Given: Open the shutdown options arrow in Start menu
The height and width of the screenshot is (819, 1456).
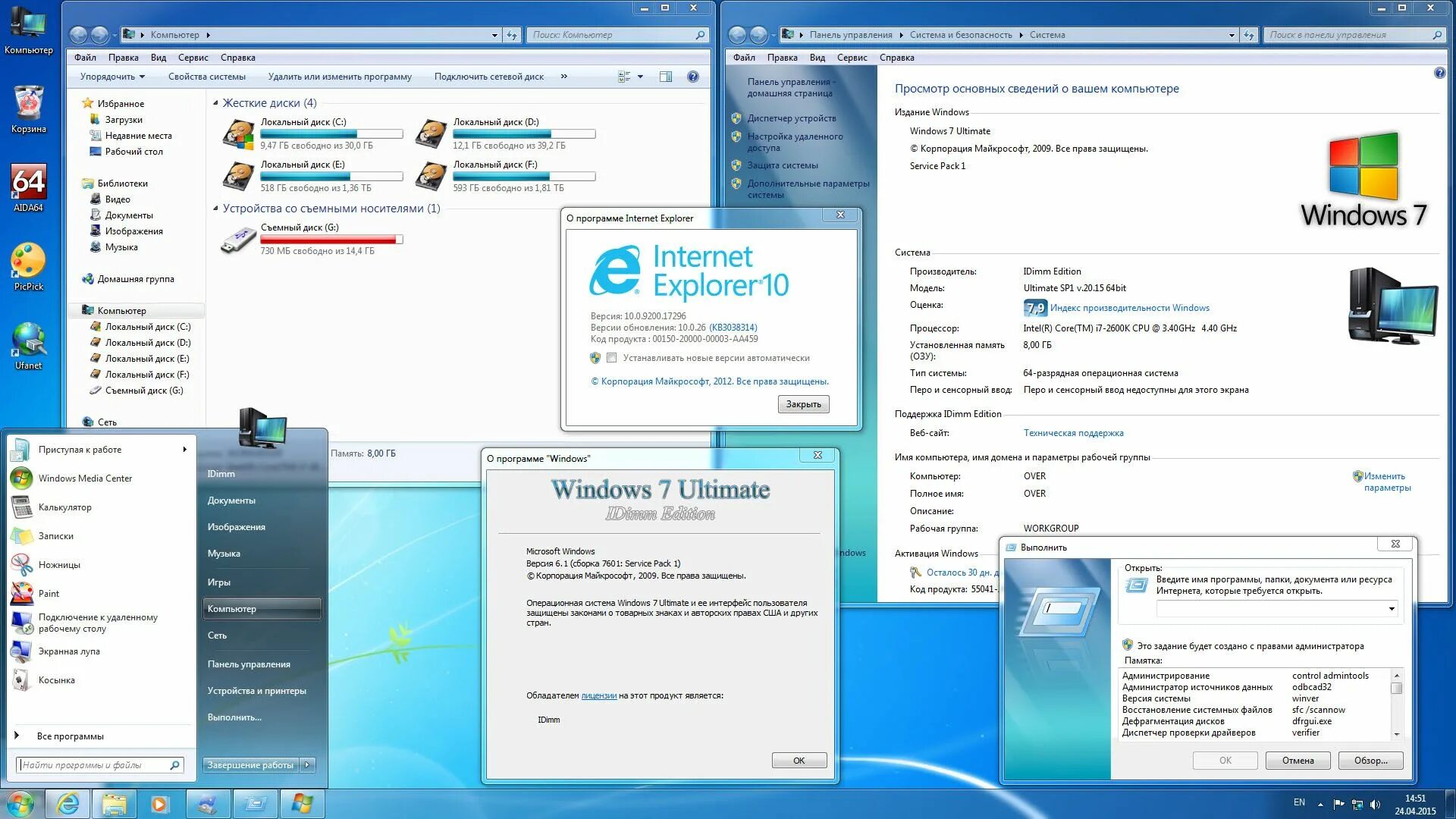Looking at the screenshot, I should click(x=307, y=765).
